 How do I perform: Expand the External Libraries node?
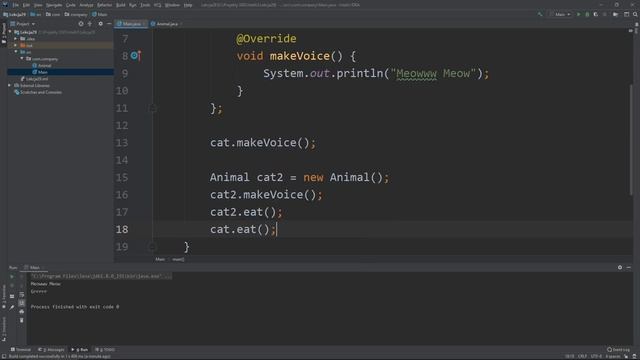(x=9, y=86)
